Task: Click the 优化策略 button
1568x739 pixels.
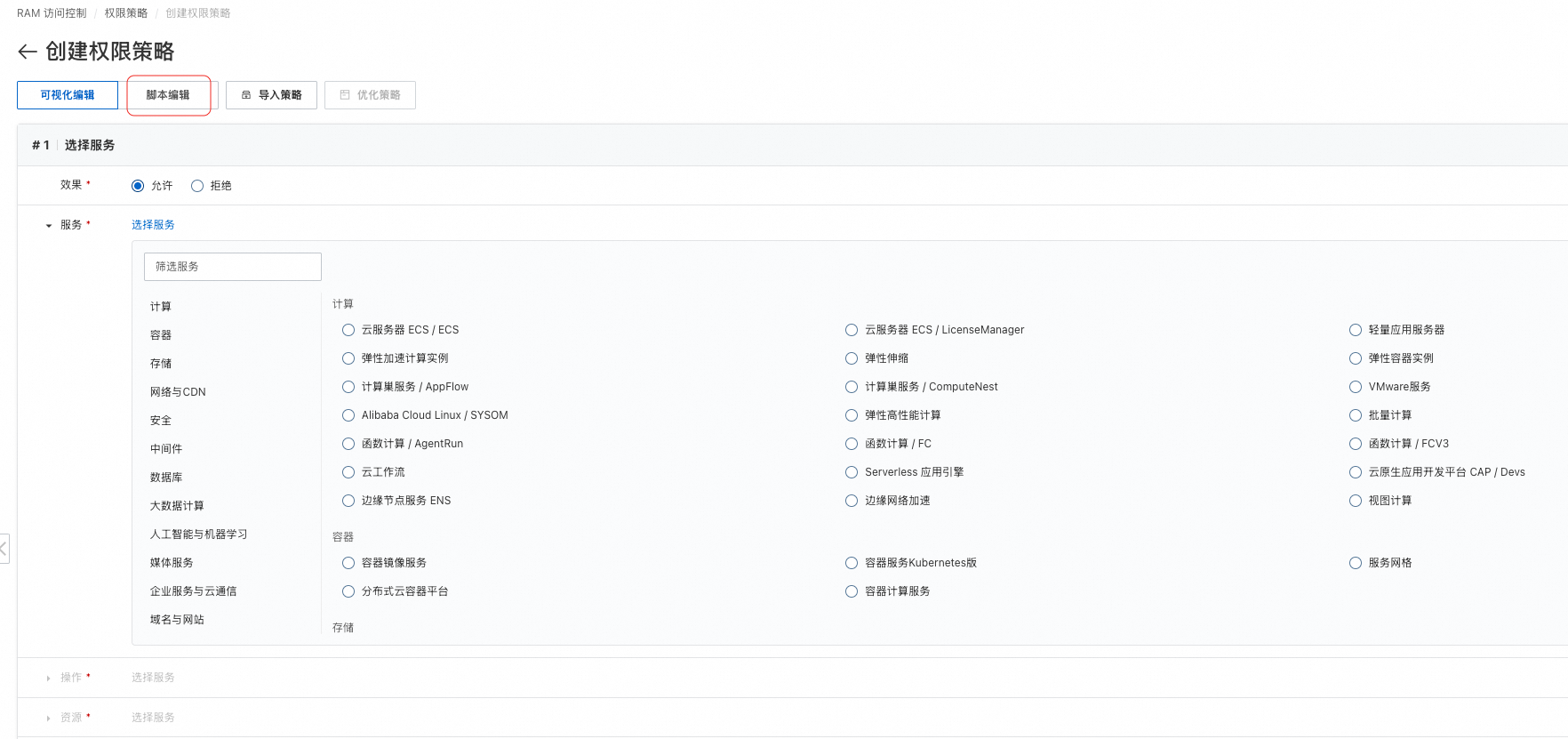Action: 370,95
